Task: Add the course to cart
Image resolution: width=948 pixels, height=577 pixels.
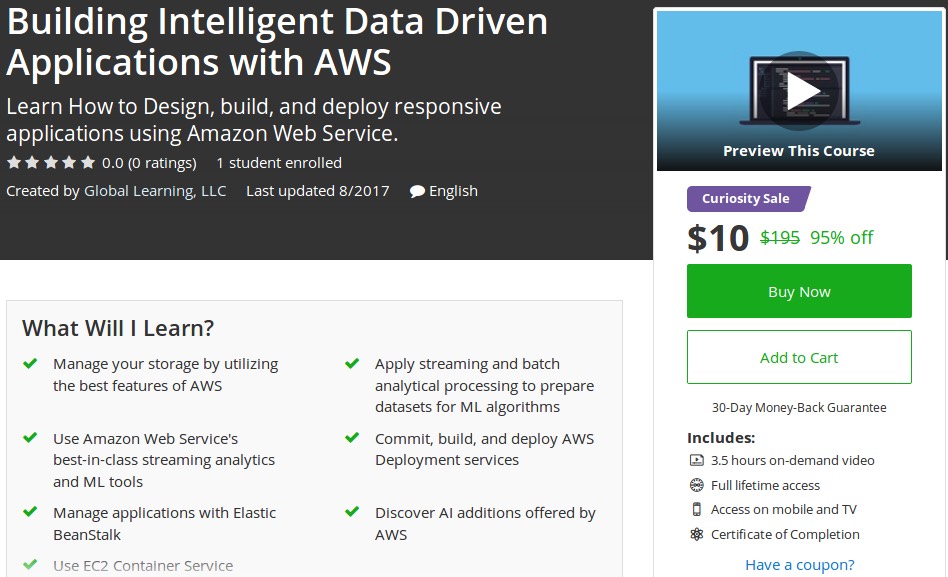Action: click(x=798, y=356)
